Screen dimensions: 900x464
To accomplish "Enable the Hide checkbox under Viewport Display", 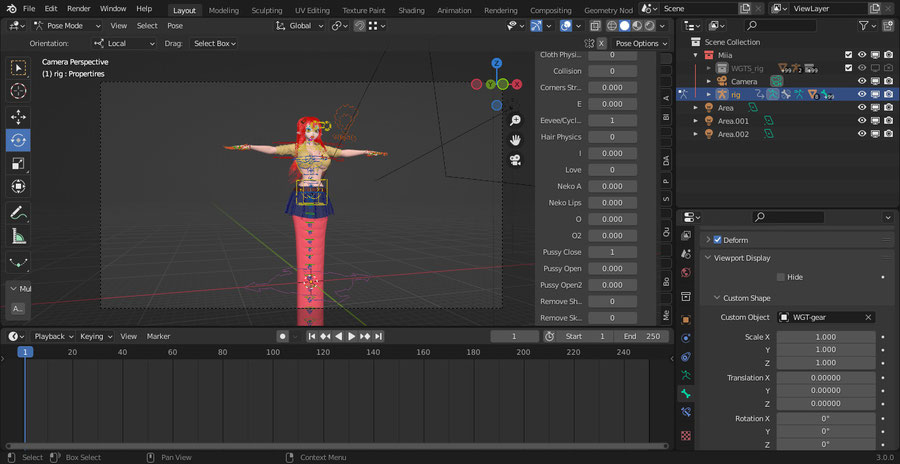I will 780,277.
